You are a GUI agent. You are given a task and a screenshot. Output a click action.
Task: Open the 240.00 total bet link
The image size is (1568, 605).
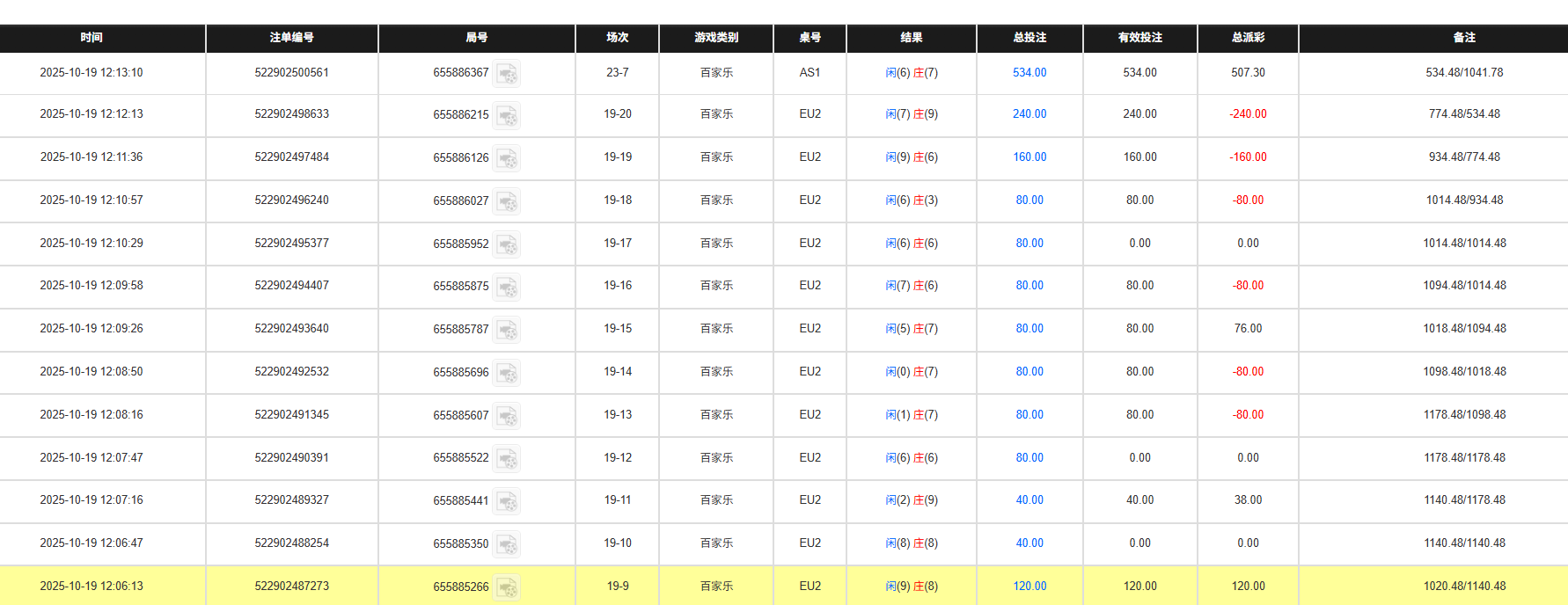point(1029,114)
